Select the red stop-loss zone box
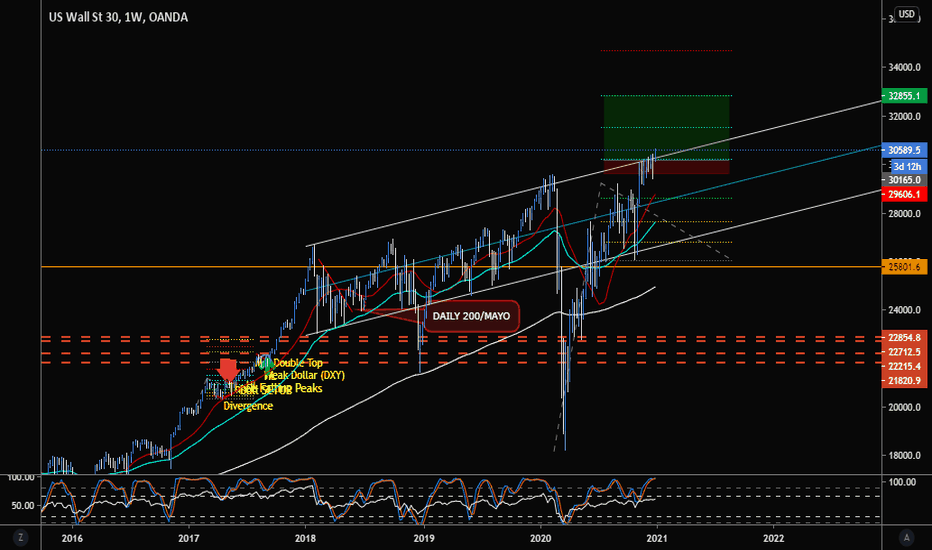Viewport: 932px width, 550px height. coord(666,167)
